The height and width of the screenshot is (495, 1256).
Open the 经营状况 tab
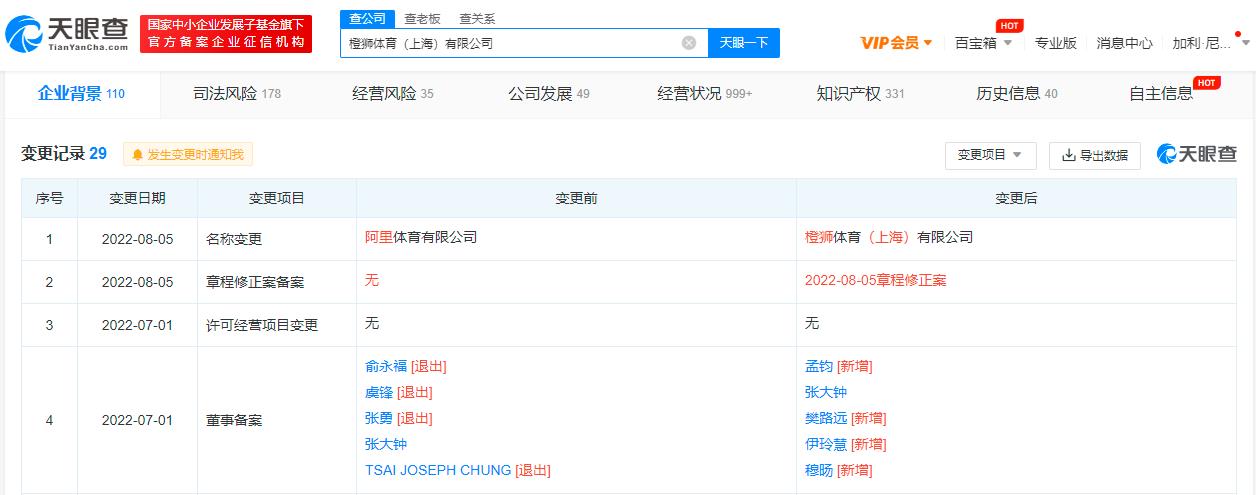coord(705,94)
